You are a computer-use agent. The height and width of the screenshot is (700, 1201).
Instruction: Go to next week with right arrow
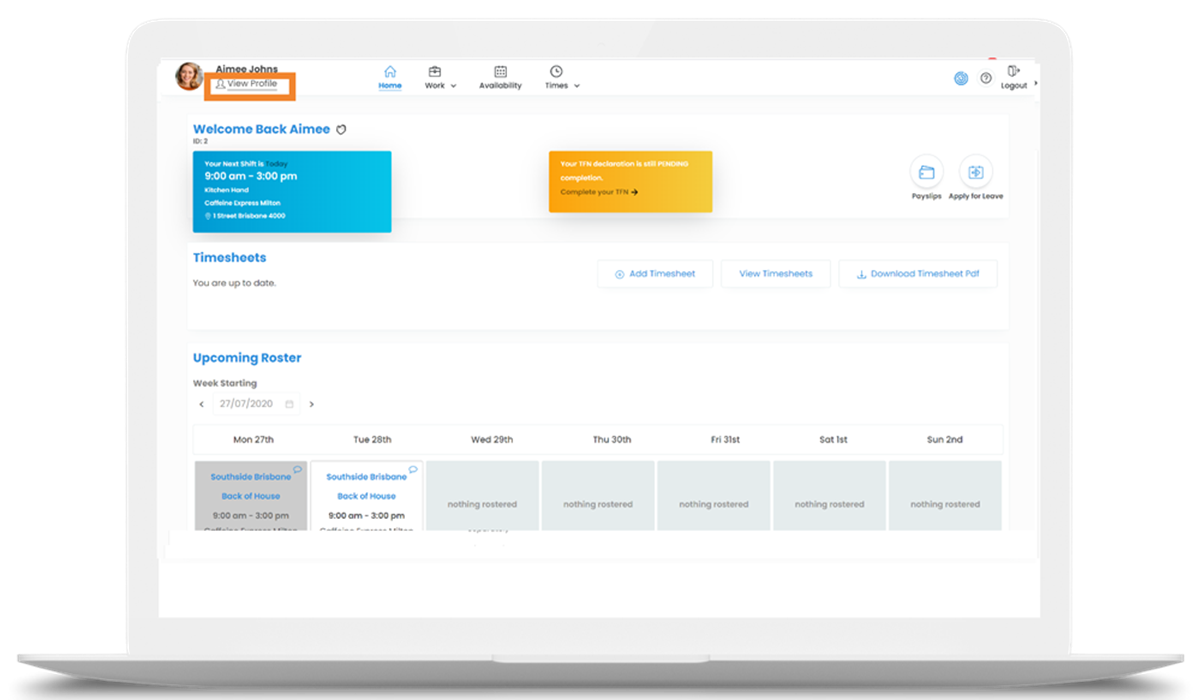pos(311,405)
